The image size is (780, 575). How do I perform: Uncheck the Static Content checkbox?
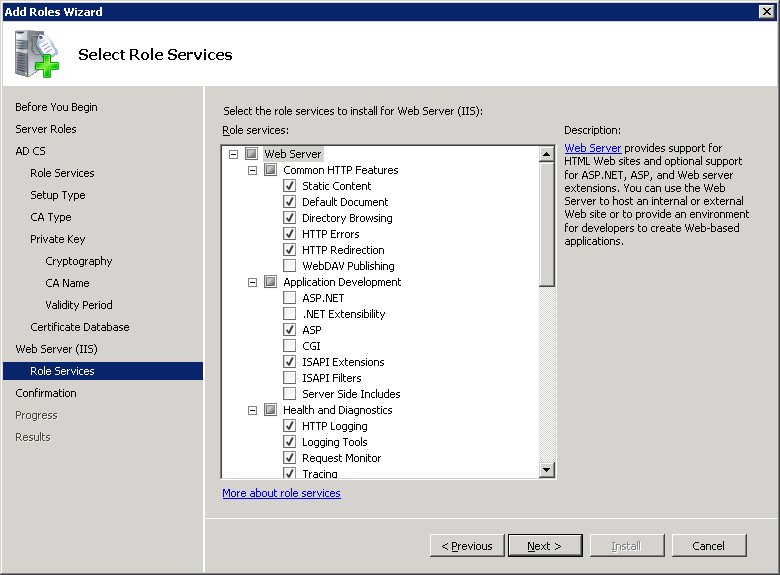[290, 186]
